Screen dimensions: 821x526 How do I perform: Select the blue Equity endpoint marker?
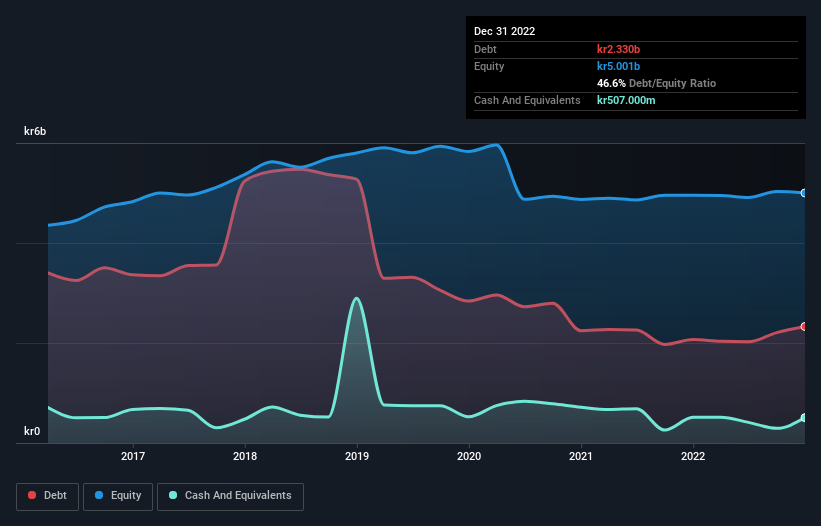click(x=804, y=193)
